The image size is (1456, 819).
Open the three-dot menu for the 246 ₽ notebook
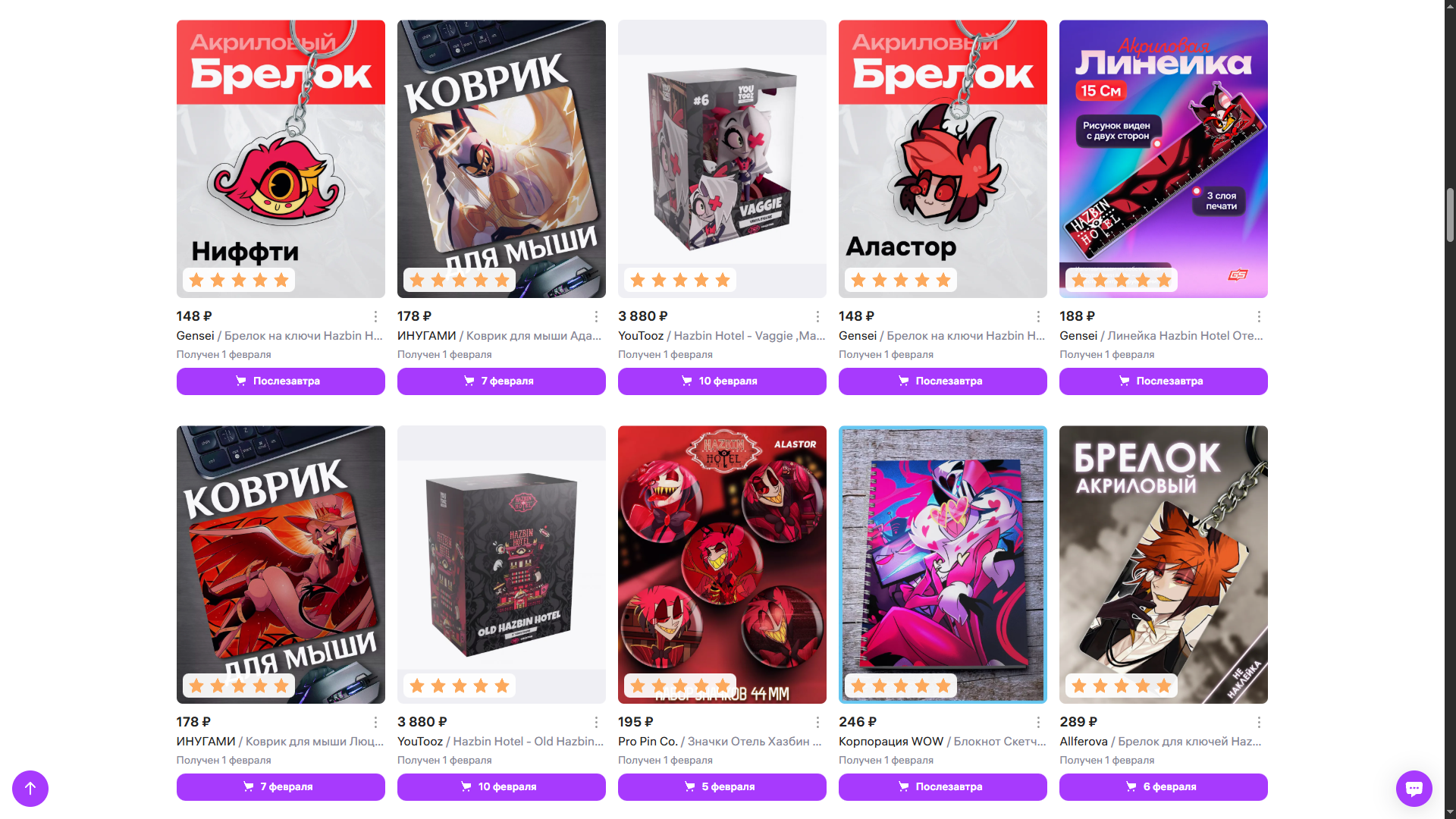tap(1038, 722)
